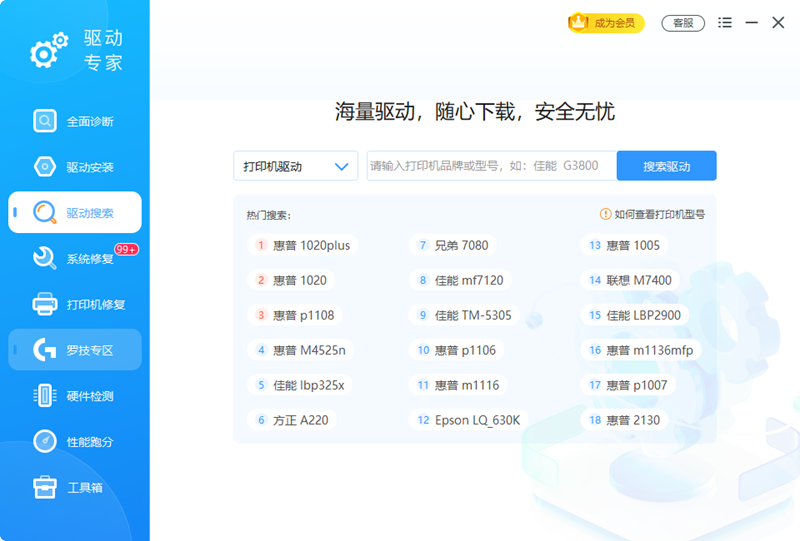Click the crown icon on 成为会员
The width and height of the screenshot is (800, 541).
point(579,22)
